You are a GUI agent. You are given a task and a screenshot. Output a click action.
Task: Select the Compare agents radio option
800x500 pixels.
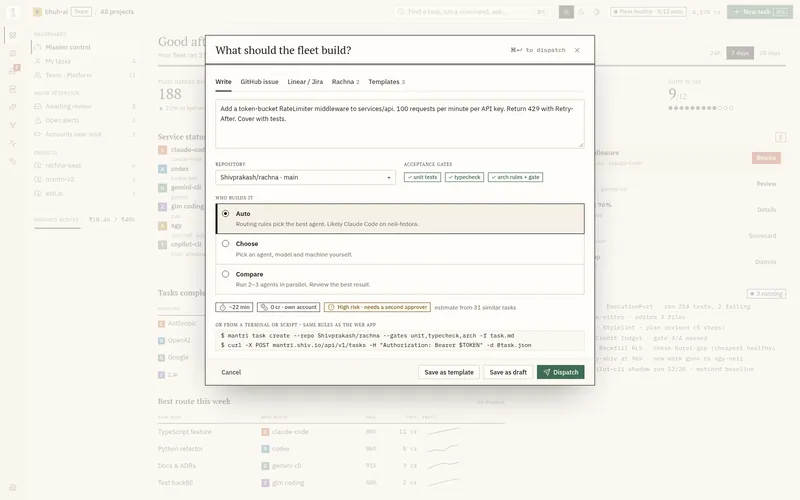tap(226, 274)
